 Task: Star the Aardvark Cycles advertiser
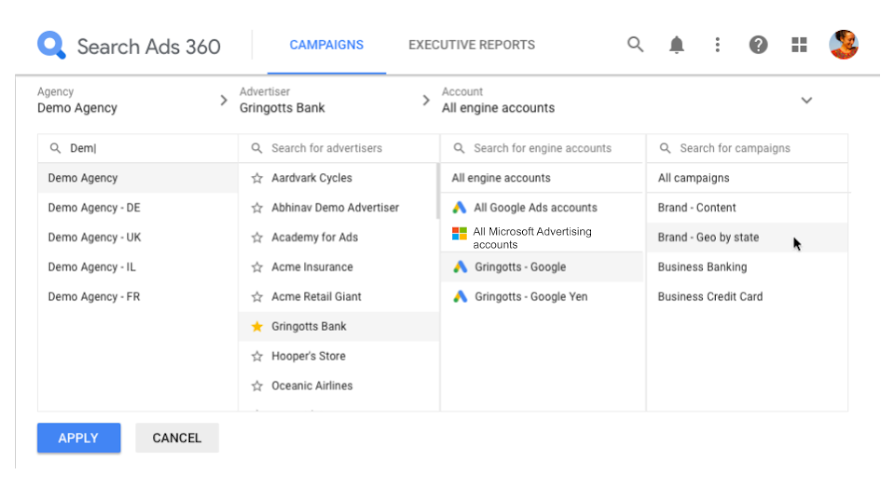(257, 178)
